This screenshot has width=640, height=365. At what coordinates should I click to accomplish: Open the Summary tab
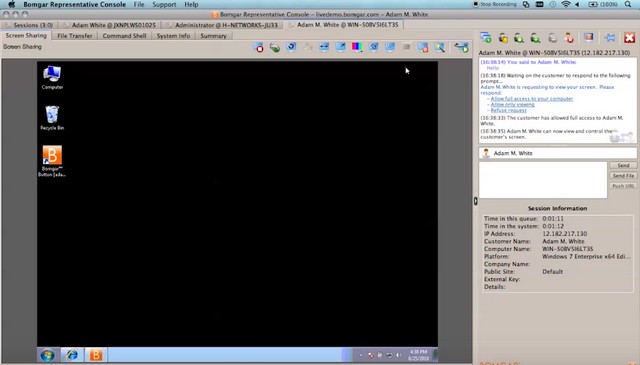tap(213, 36)
